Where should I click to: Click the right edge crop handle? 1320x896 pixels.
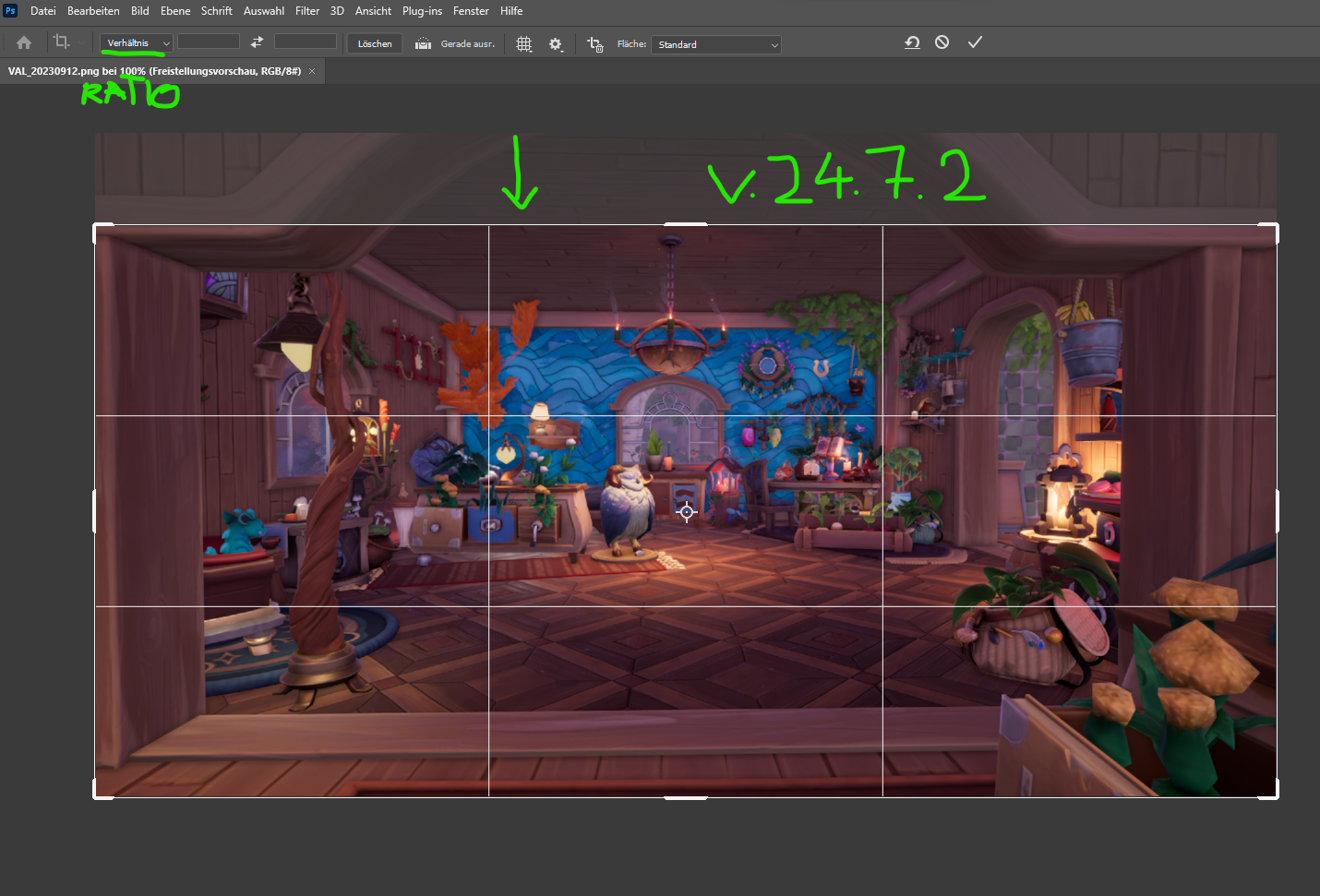1278,511
